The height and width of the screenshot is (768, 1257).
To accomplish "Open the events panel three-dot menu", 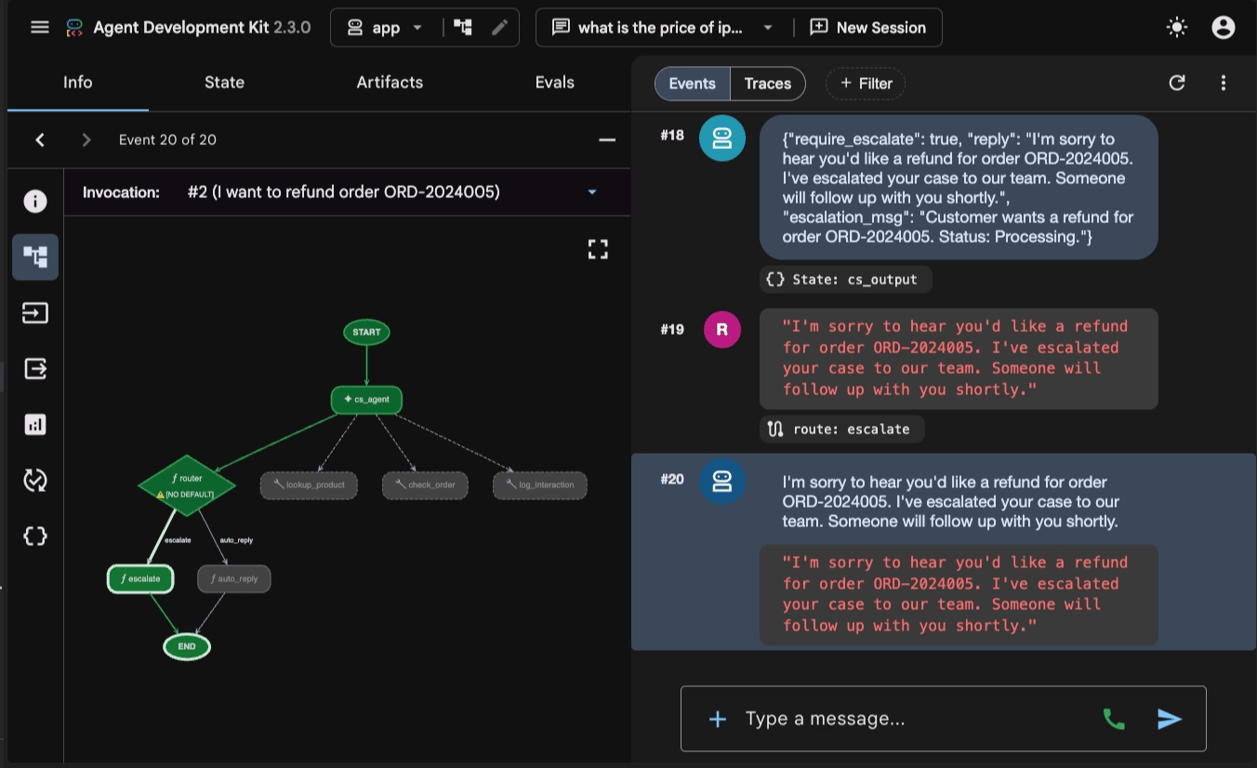I will point(1223,83).
